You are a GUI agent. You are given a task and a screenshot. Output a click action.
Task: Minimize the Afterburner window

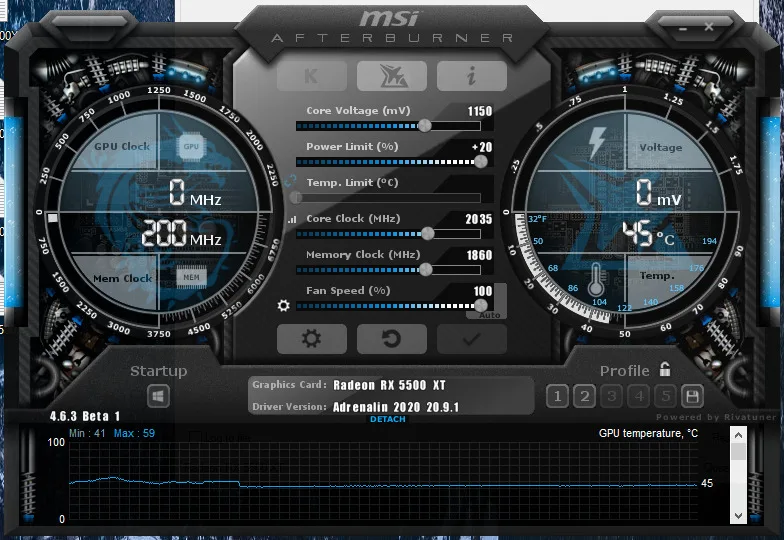pos(683,28)
